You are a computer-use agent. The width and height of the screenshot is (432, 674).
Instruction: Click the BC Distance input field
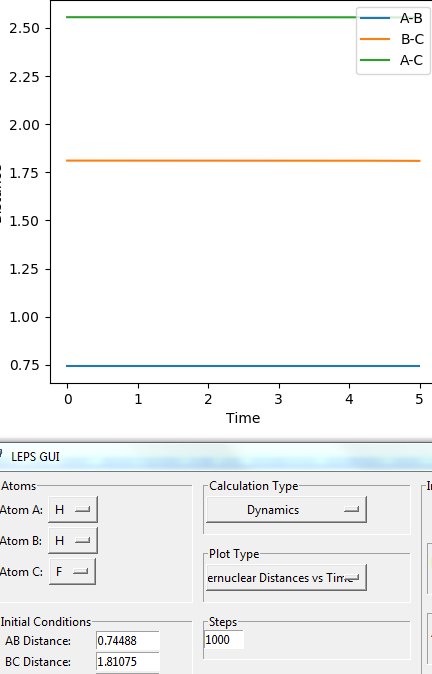click(x=128, y=662)
